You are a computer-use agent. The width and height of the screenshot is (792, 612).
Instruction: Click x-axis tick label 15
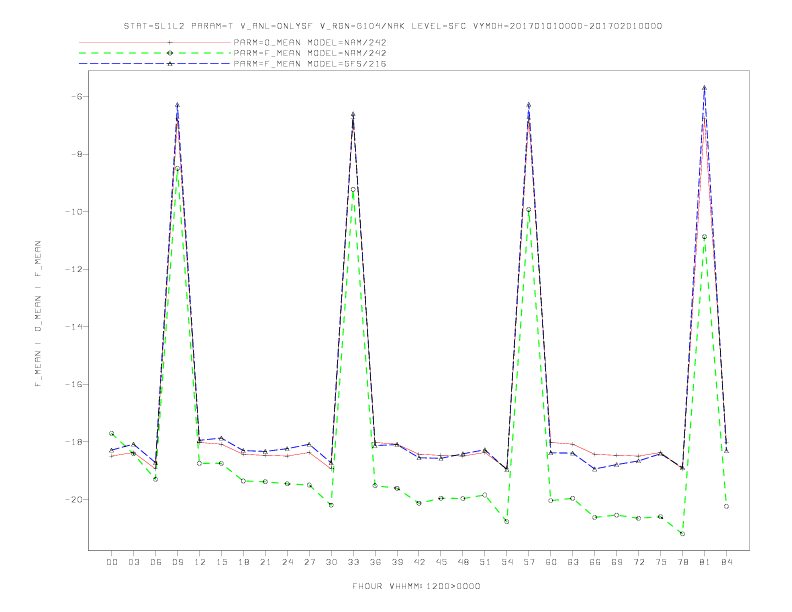point(221,562)
